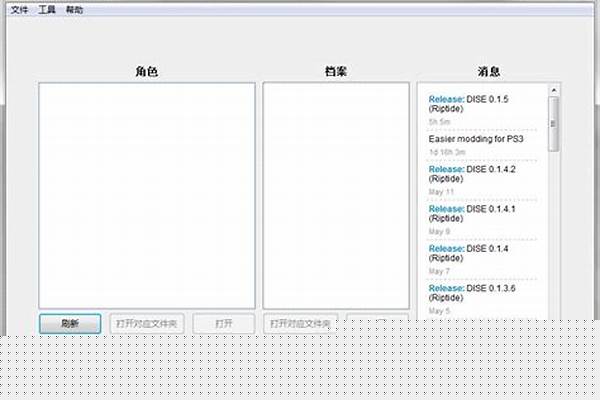
Task: Click the "May 5" date text
Action: tap(439, 311)
